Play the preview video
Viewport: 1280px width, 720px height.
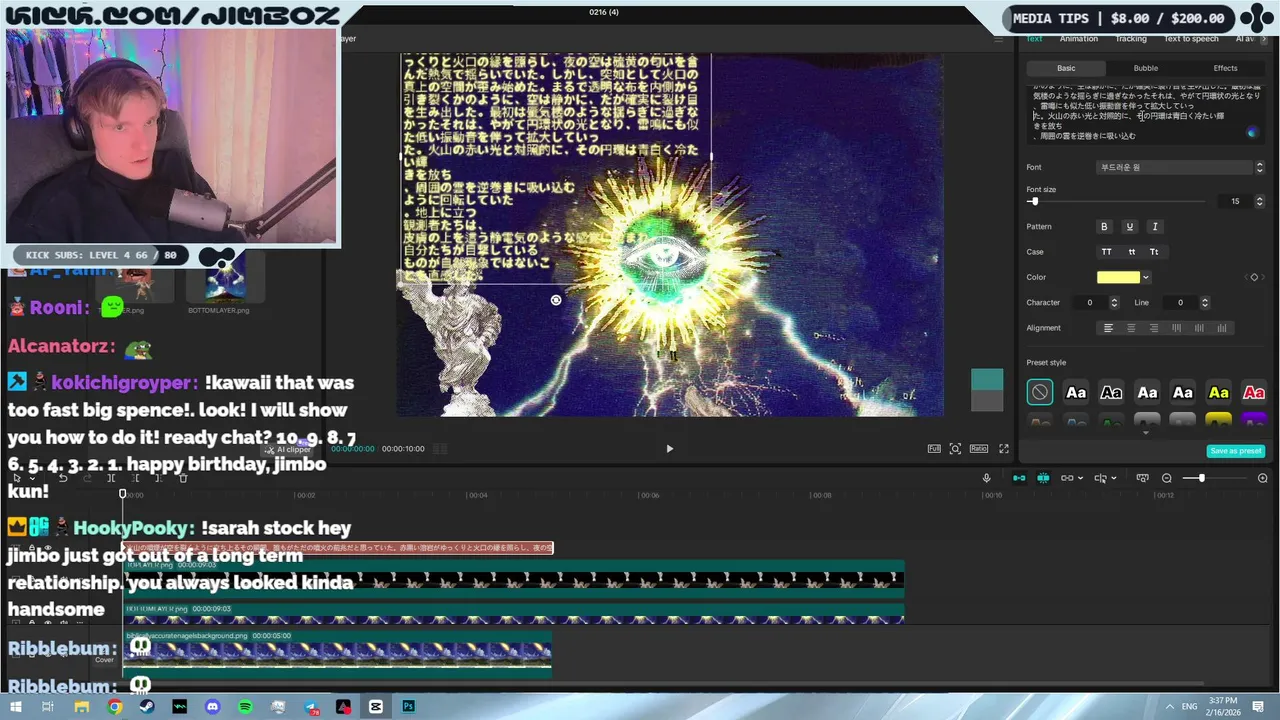(670, 449)
